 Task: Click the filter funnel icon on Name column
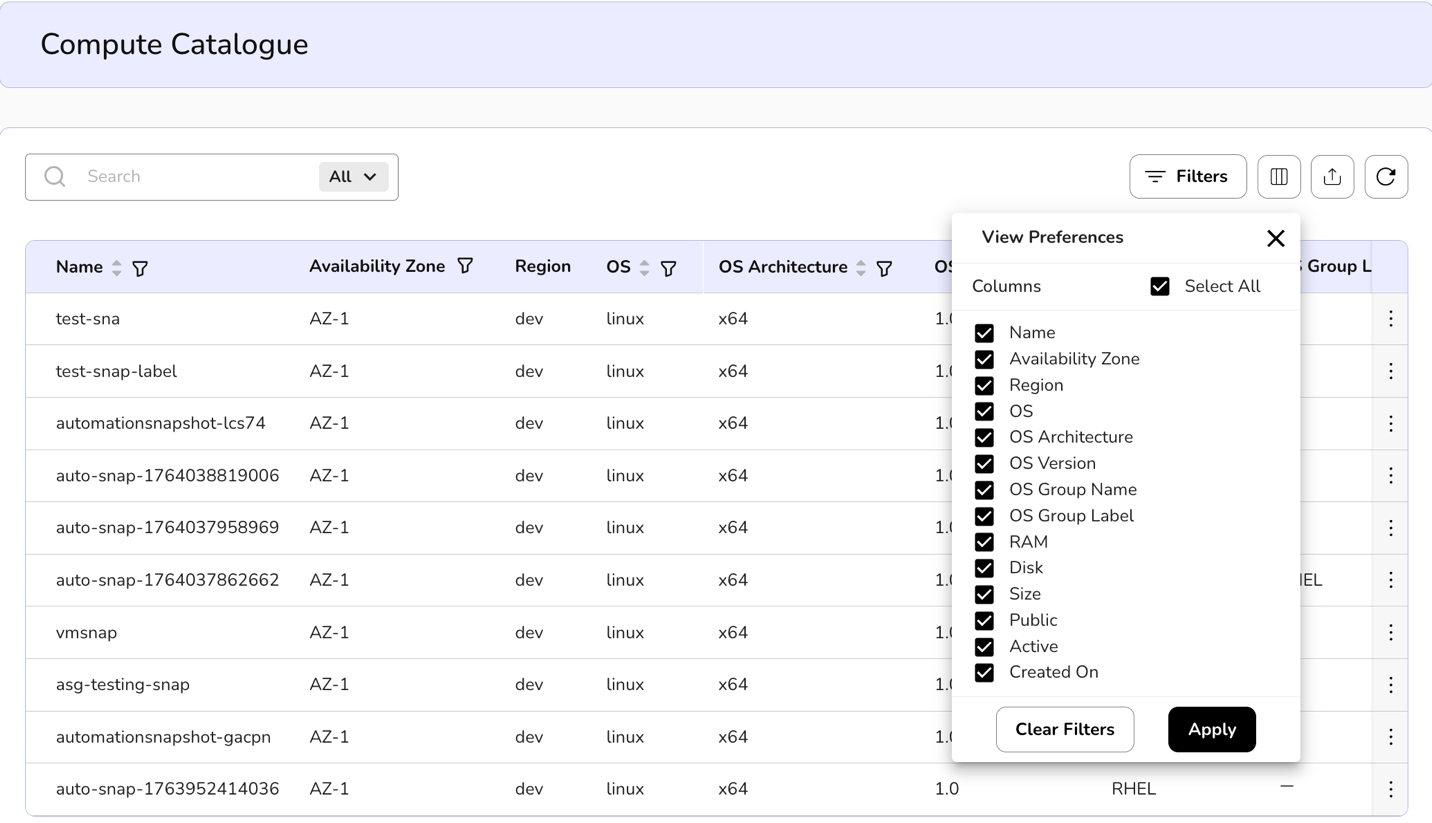pos(140,268)
